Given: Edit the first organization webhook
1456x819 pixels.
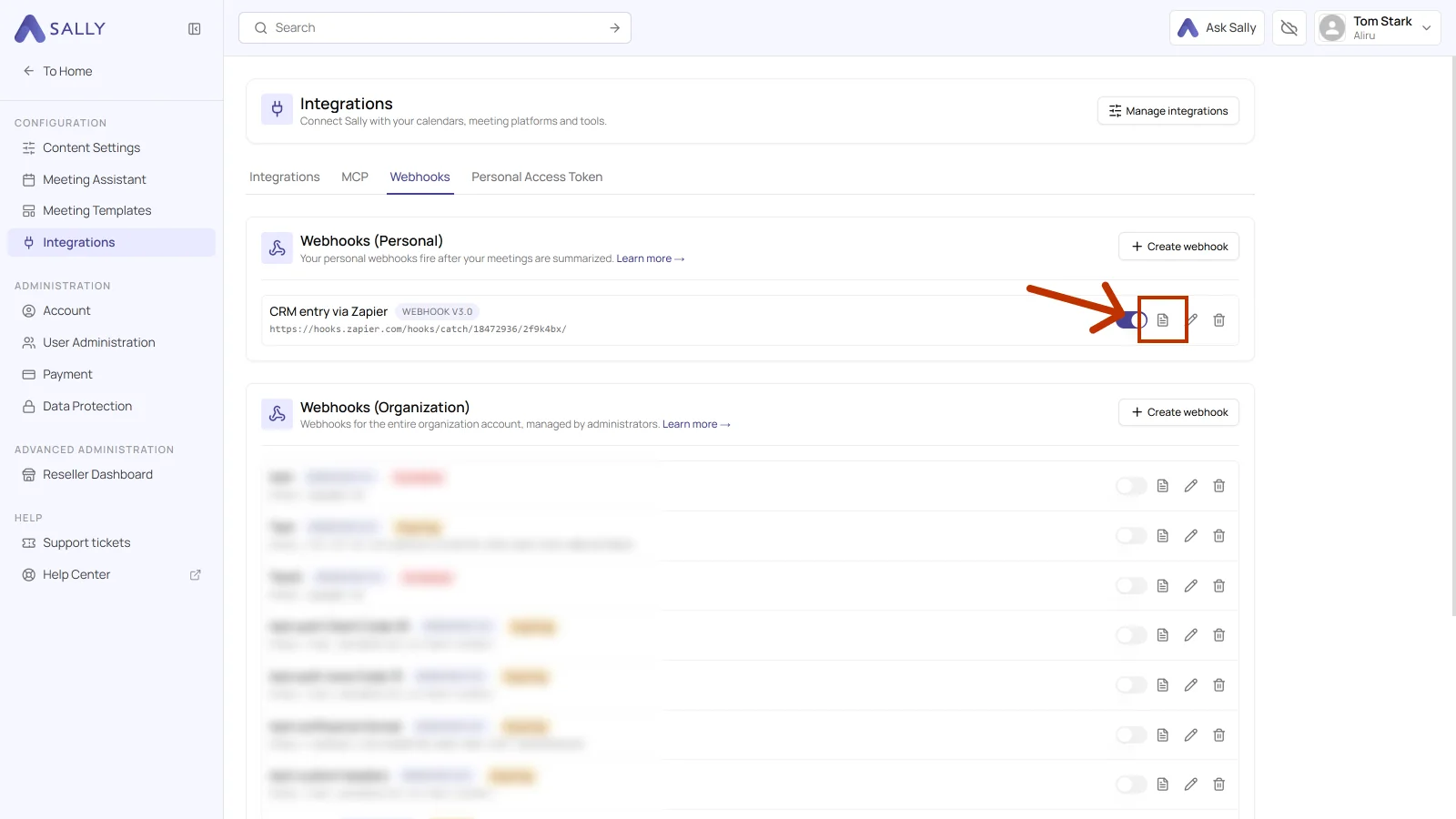Looking at the screenshot, I should [1191, 486].
